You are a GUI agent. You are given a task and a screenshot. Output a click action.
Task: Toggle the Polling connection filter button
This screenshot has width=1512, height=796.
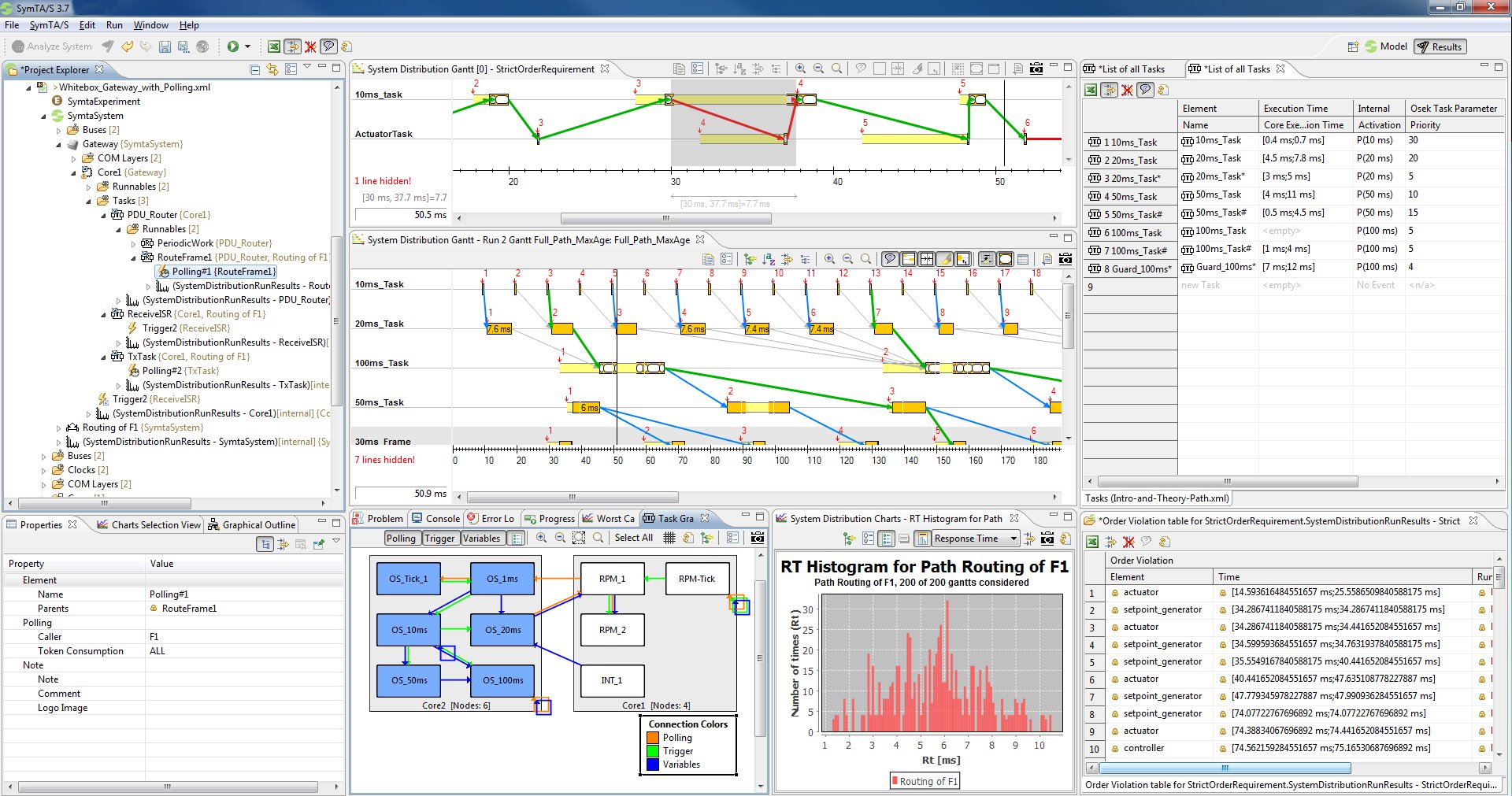[x=401, y=539]
